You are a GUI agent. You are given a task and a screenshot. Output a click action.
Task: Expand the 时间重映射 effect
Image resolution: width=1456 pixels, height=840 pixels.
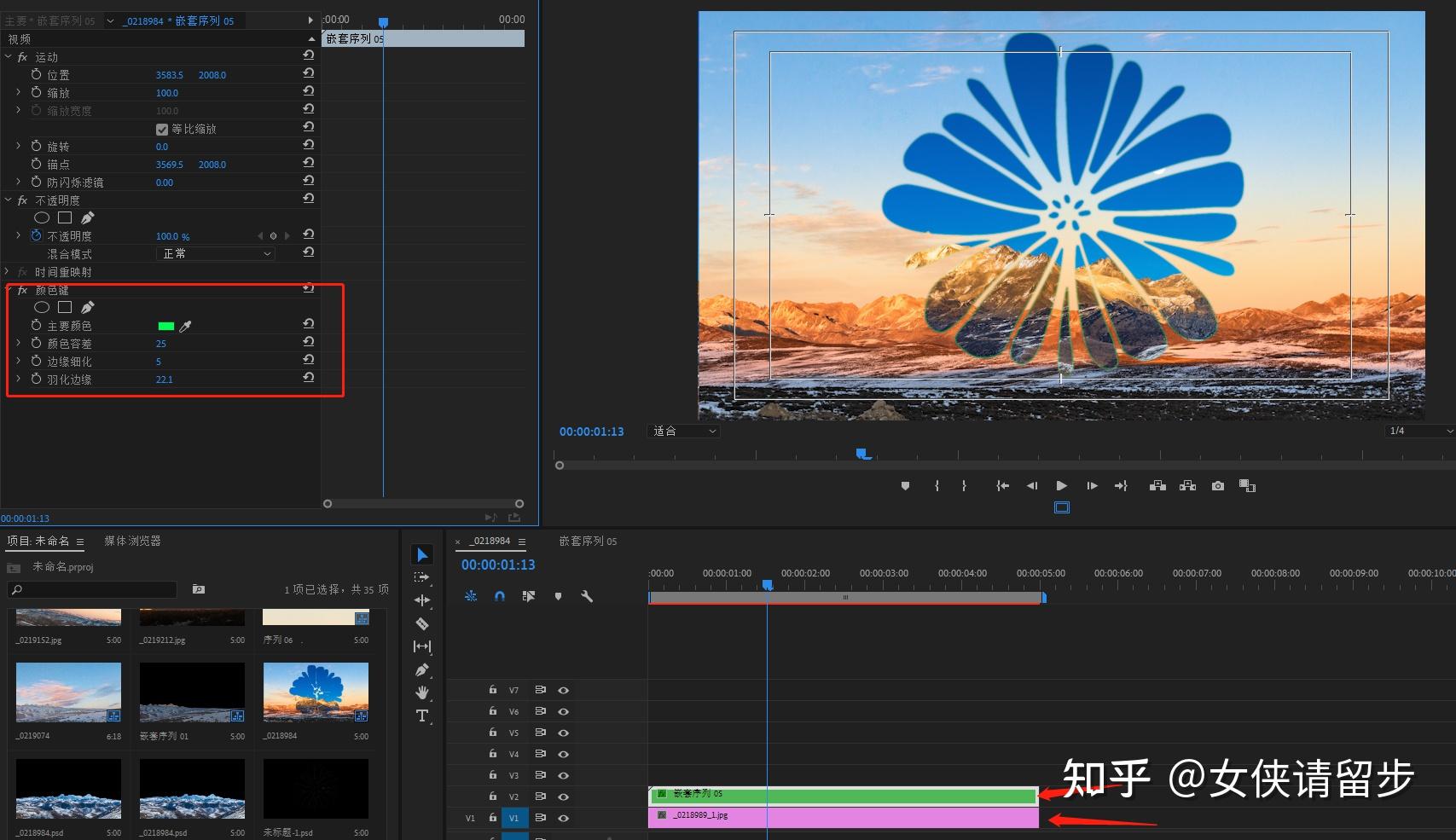click(9, 271)
